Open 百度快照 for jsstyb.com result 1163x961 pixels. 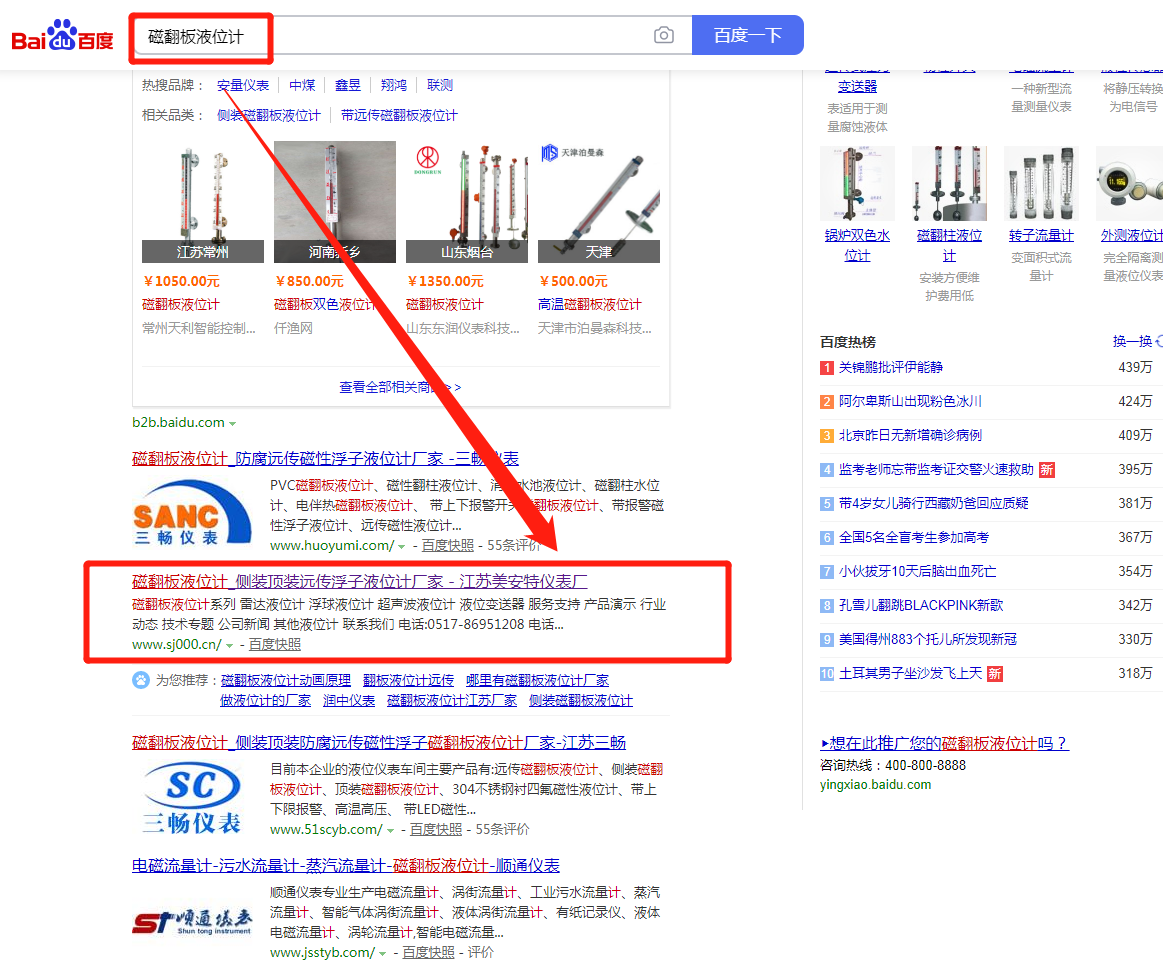point(428,952)
